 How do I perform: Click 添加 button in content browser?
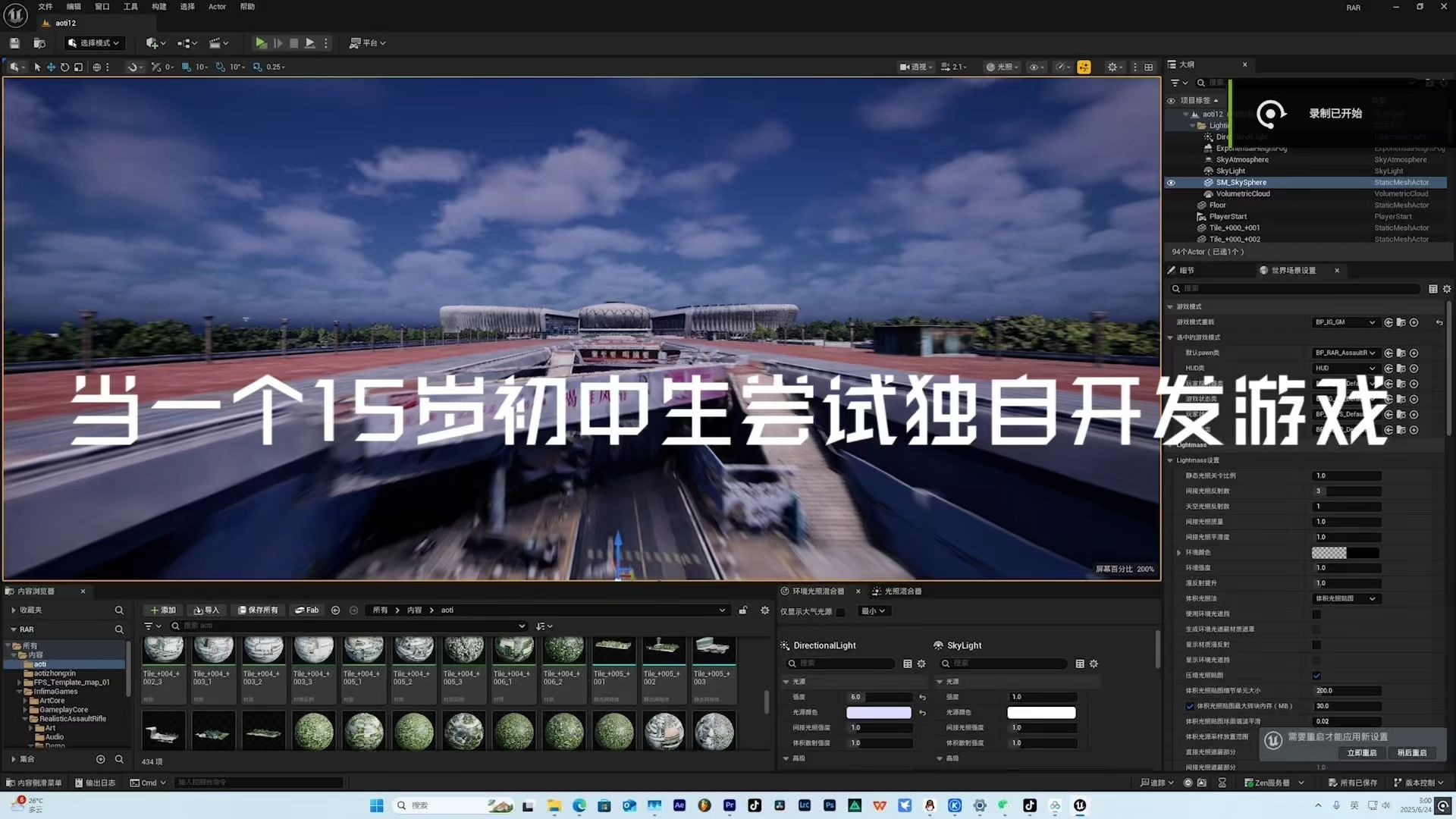point(163,610)
